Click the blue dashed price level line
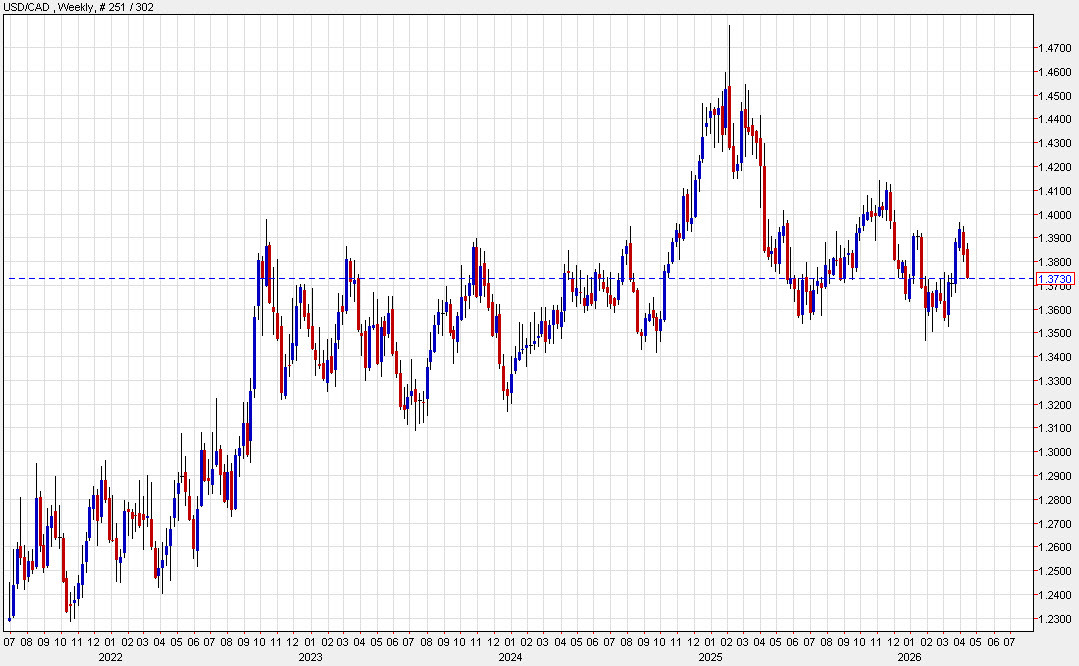The width and height of the screenshot is (1079, 666). 600,278
